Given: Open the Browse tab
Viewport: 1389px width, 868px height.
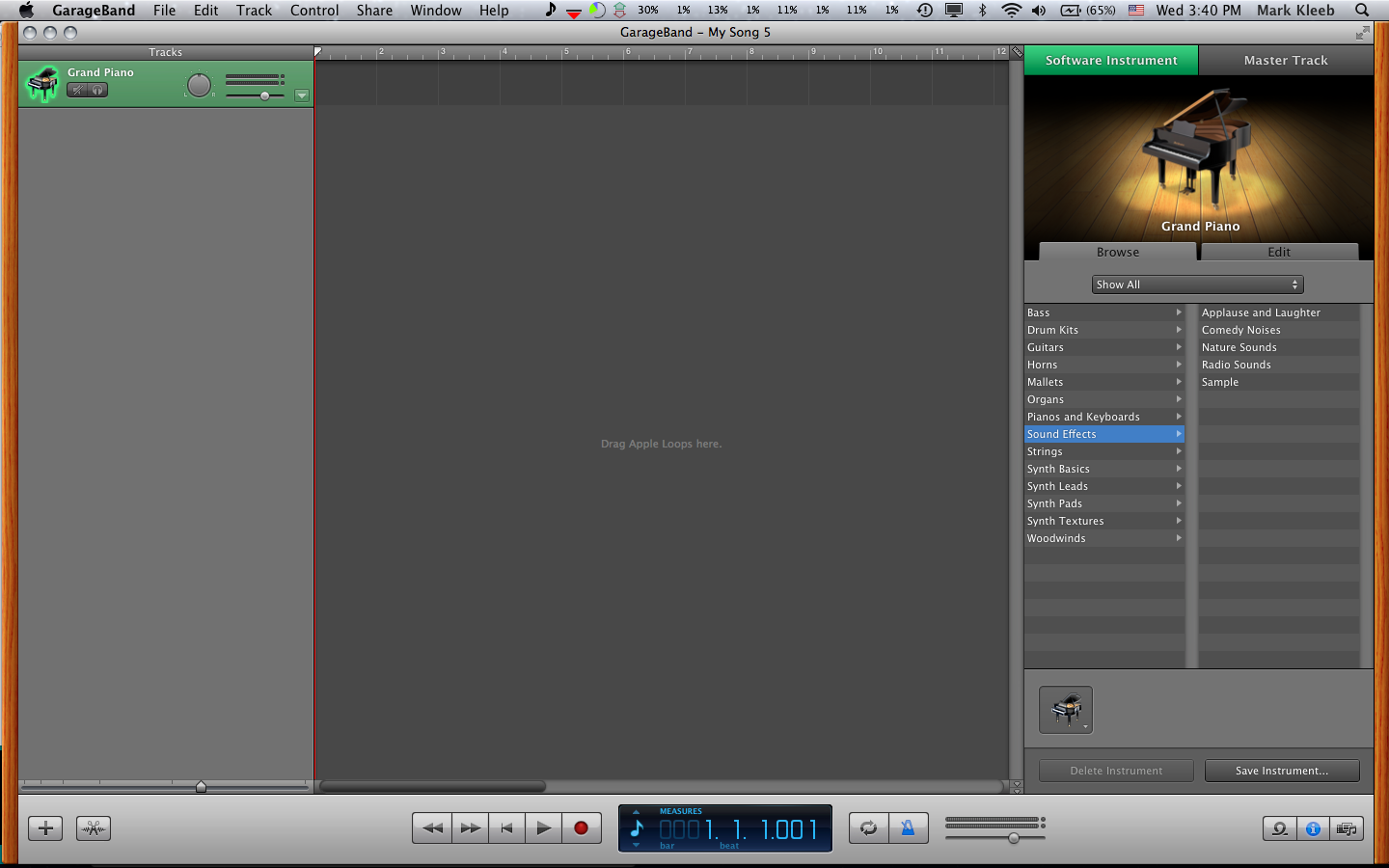Looking at the screenshot, I should pos(1118,252).
